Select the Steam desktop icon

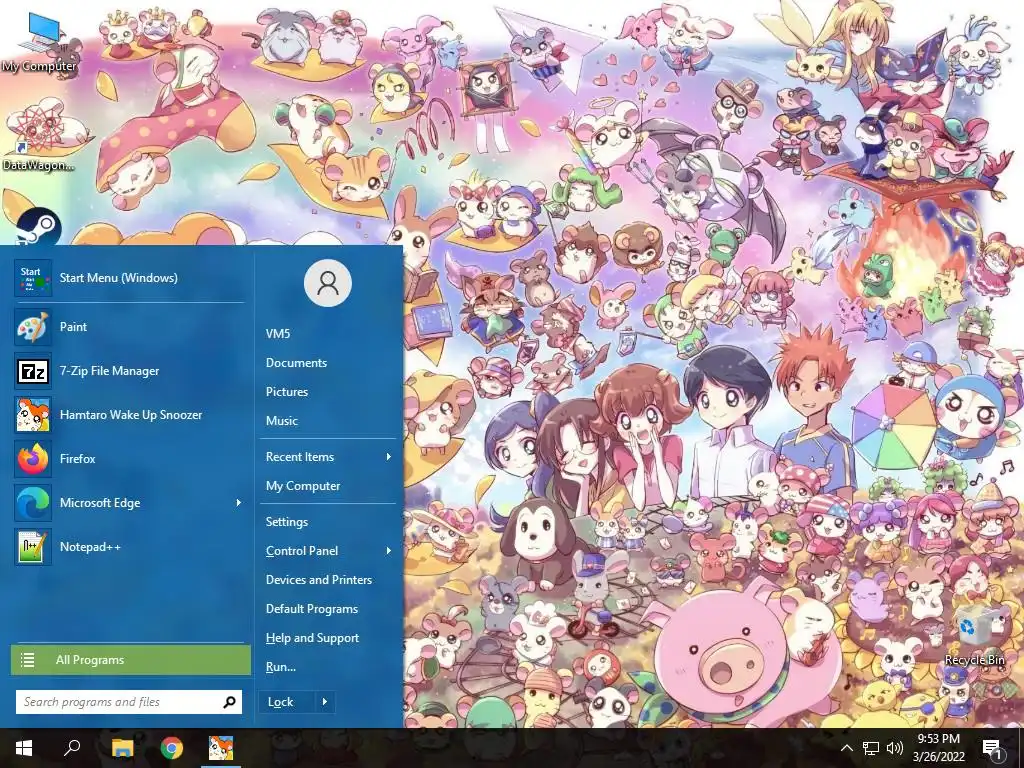[x=38, y=227]
